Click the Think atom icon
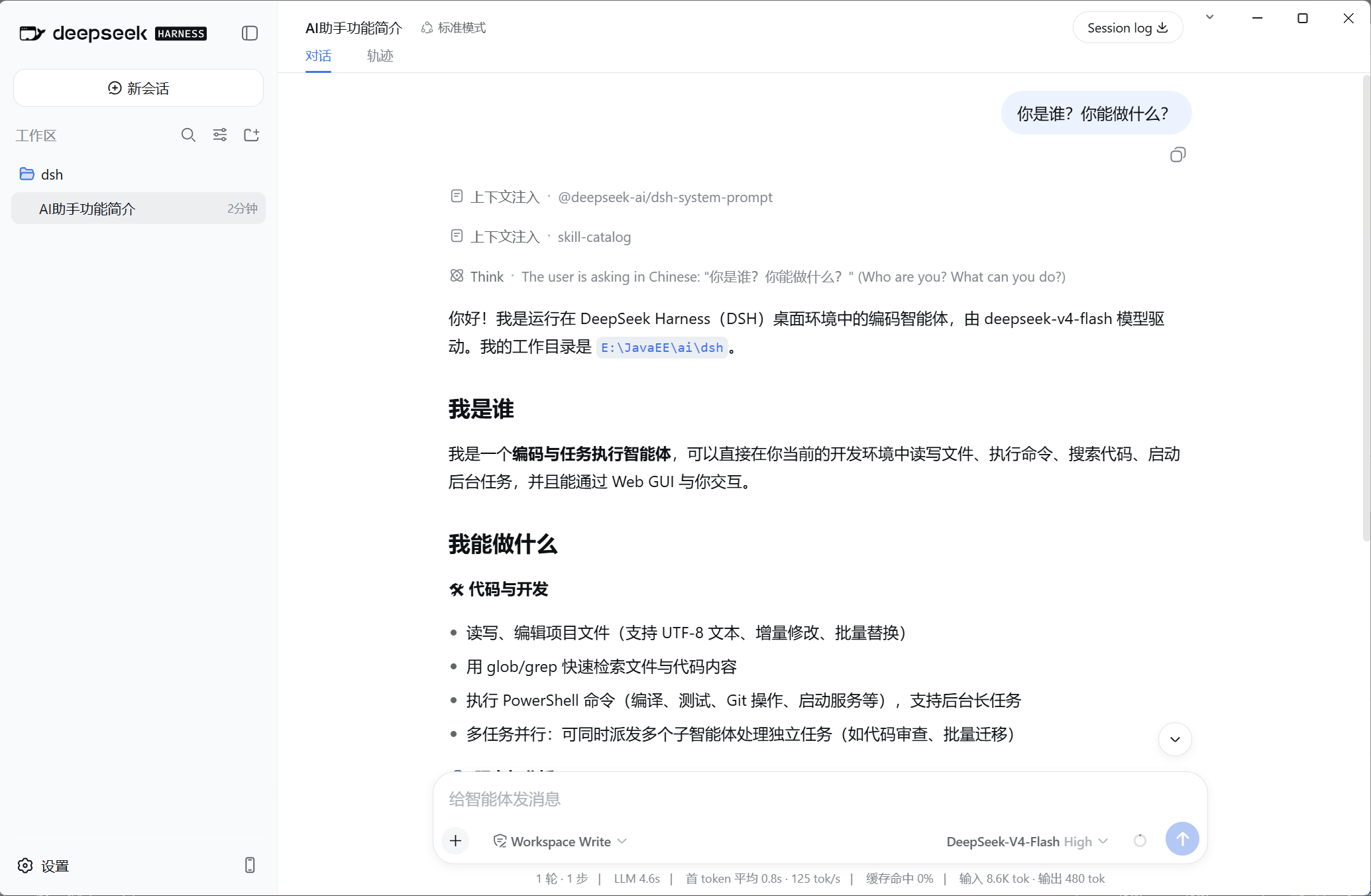1371x896 pixels. 457,276
